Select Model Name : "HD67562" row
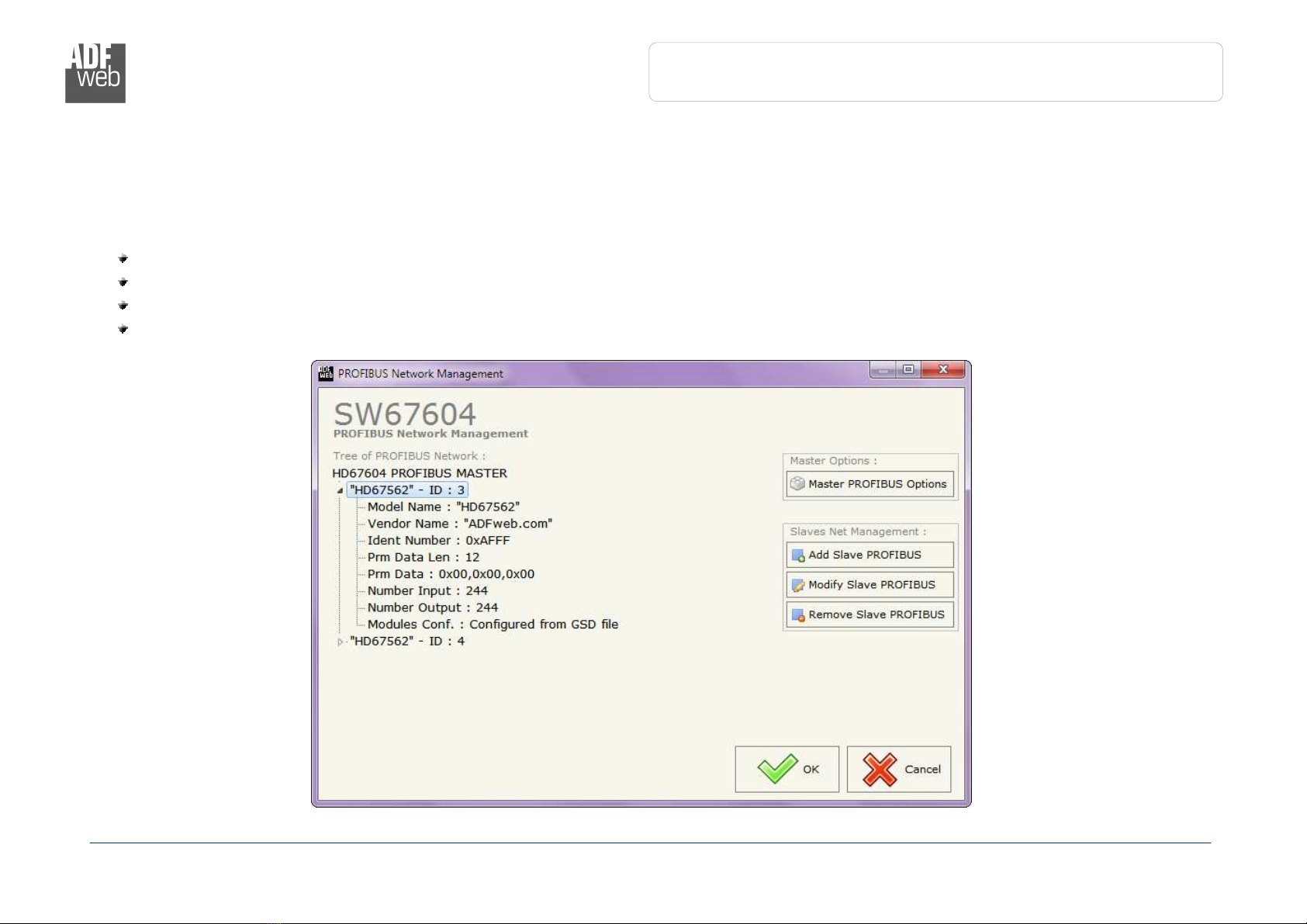Viewport: 1307px width, 924px height. click(x=444, y=507)
